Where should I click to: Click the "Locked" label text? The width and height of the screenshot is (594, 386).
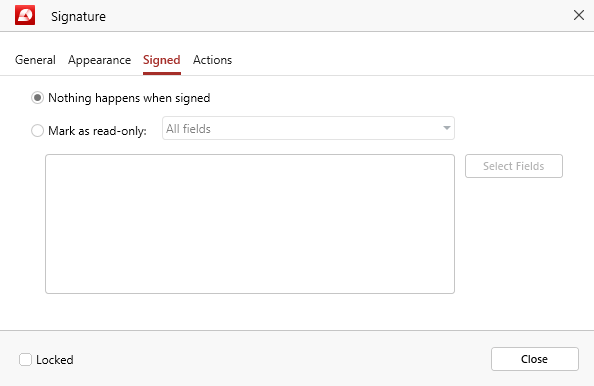55,360
